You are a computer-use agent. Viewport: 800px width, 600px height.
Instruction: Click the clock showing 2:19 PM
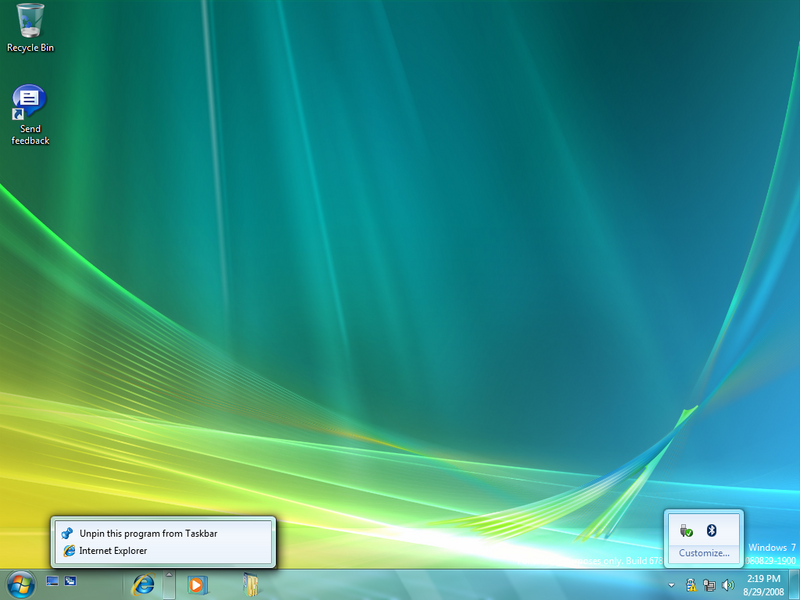pyautogui.click(x=763, y=585)
